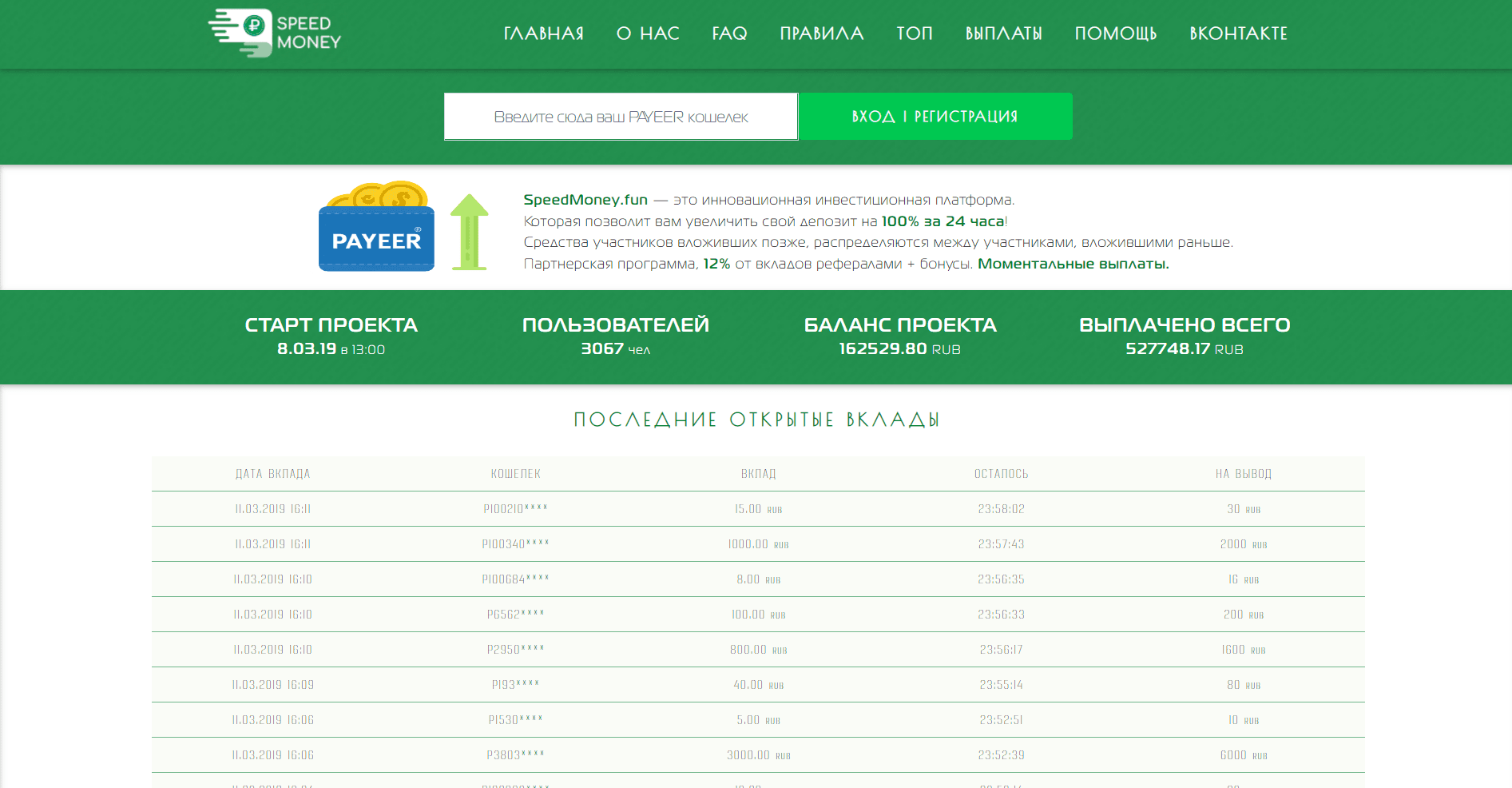The image size is (1512, 788).
Task: Click the remaining time 23:58:02
Action: pos(1002,509)
